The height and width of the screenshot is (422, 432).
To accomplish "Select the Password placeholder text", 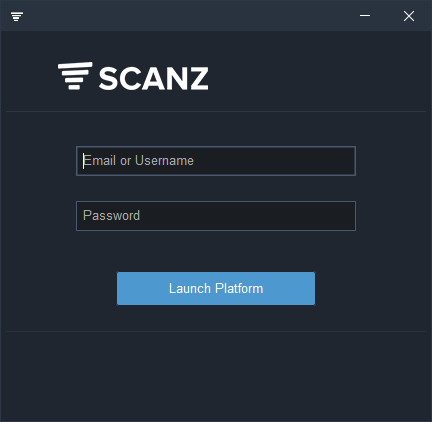I will [x=111, y=215].
